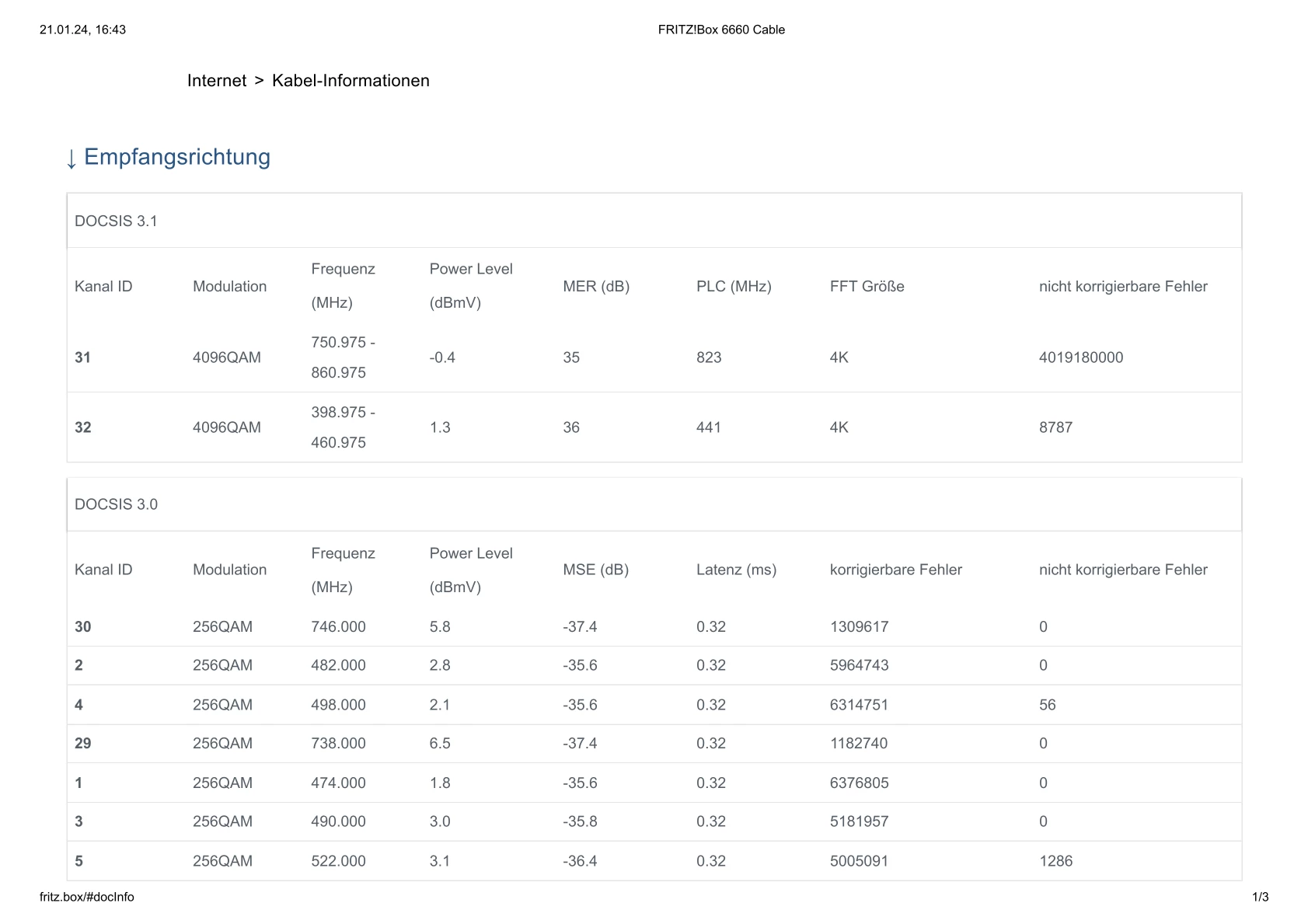Image resolution: width=1308 pixels, height=924 pixels.
Task: Click the Latenz (ms) column header
Action: tap(736, 570)
